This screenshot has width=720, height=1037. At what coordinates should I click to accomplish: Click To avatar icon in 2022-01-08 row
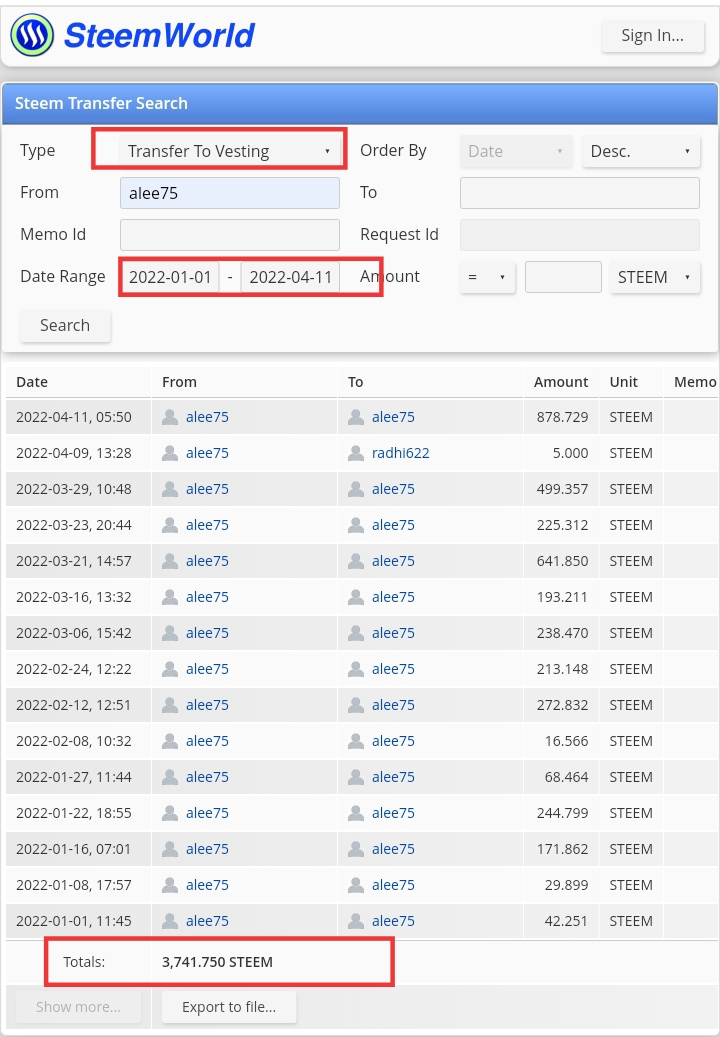[356, 885]
